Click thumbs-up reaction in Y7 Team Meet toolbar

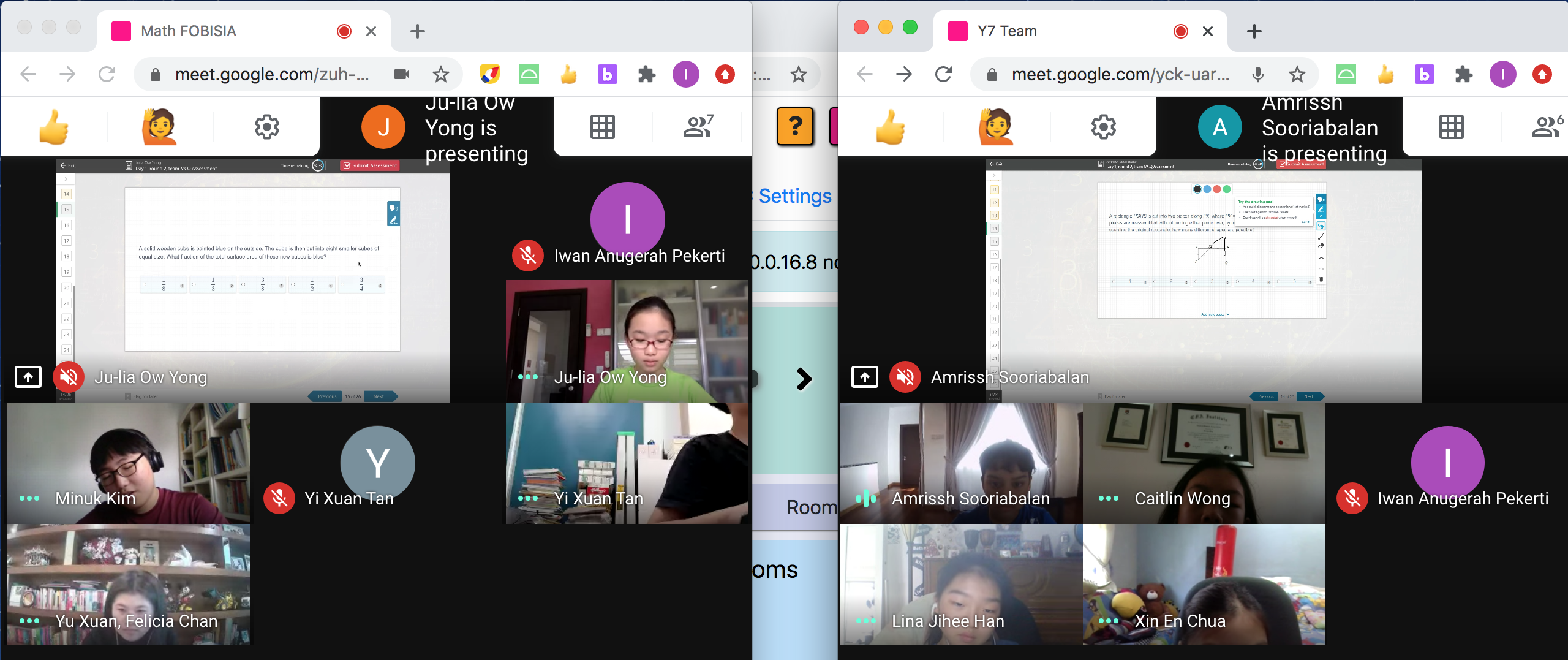coord(891,127)
